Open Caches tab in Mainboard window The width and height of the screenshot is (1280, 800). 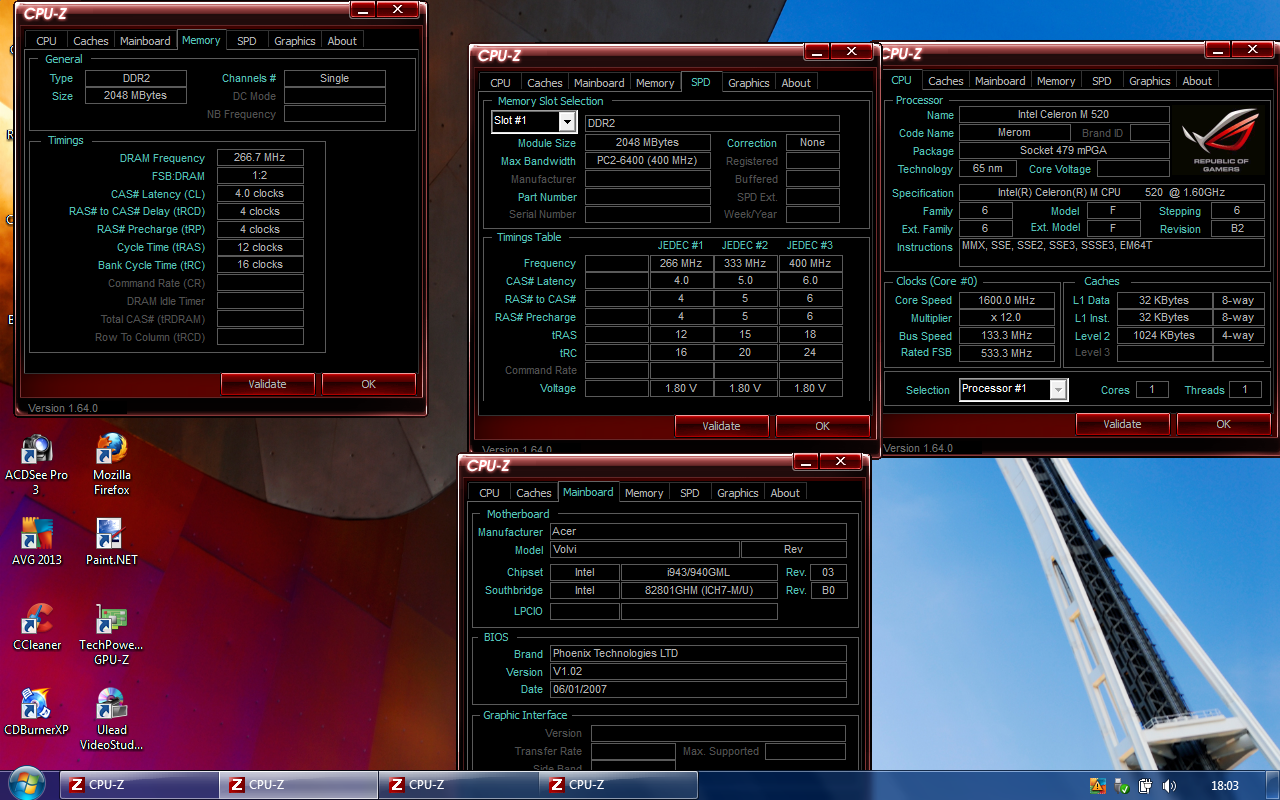(534, 493)
